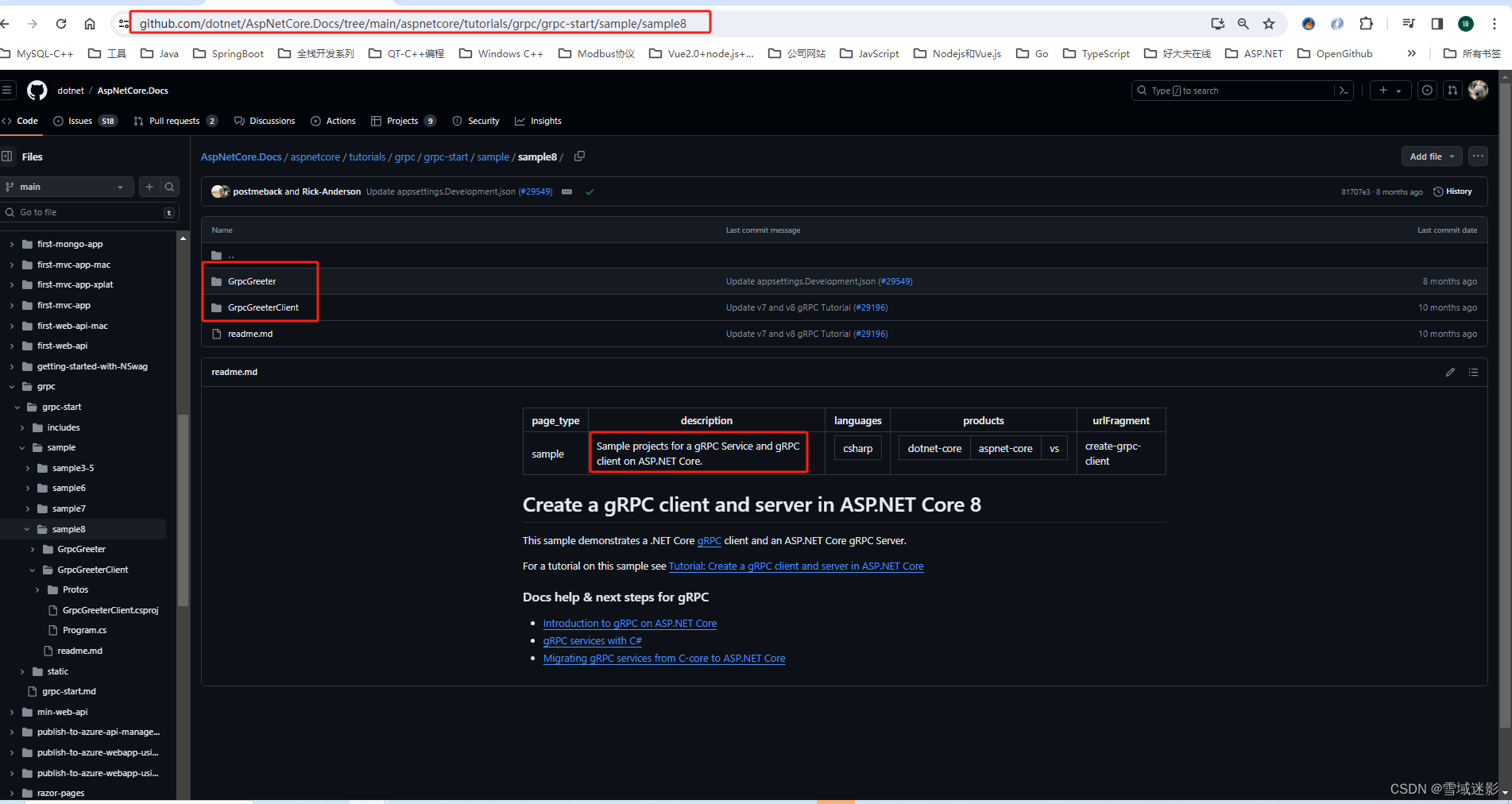Collapse the Files tree panel icon
Screen dimensions: 1512x804
coord(7,157)
